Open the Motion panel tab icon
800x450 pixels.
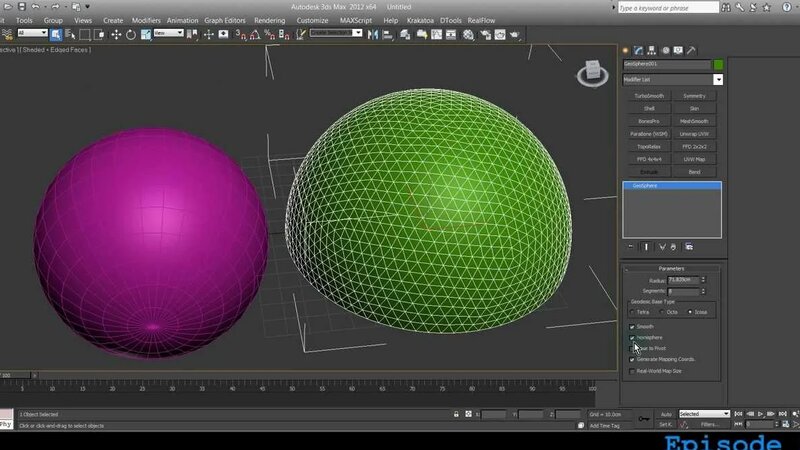click(665, 50)
